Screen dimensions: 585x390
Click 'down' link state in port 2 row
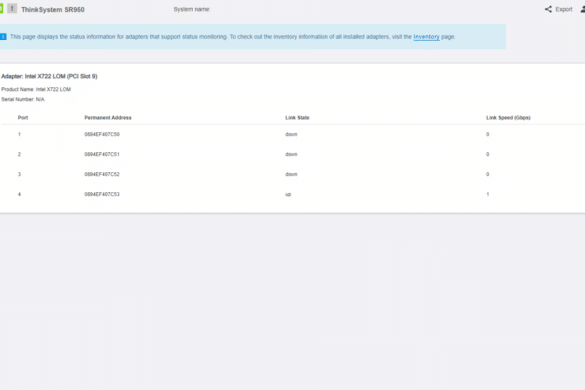tap(291, 154)
